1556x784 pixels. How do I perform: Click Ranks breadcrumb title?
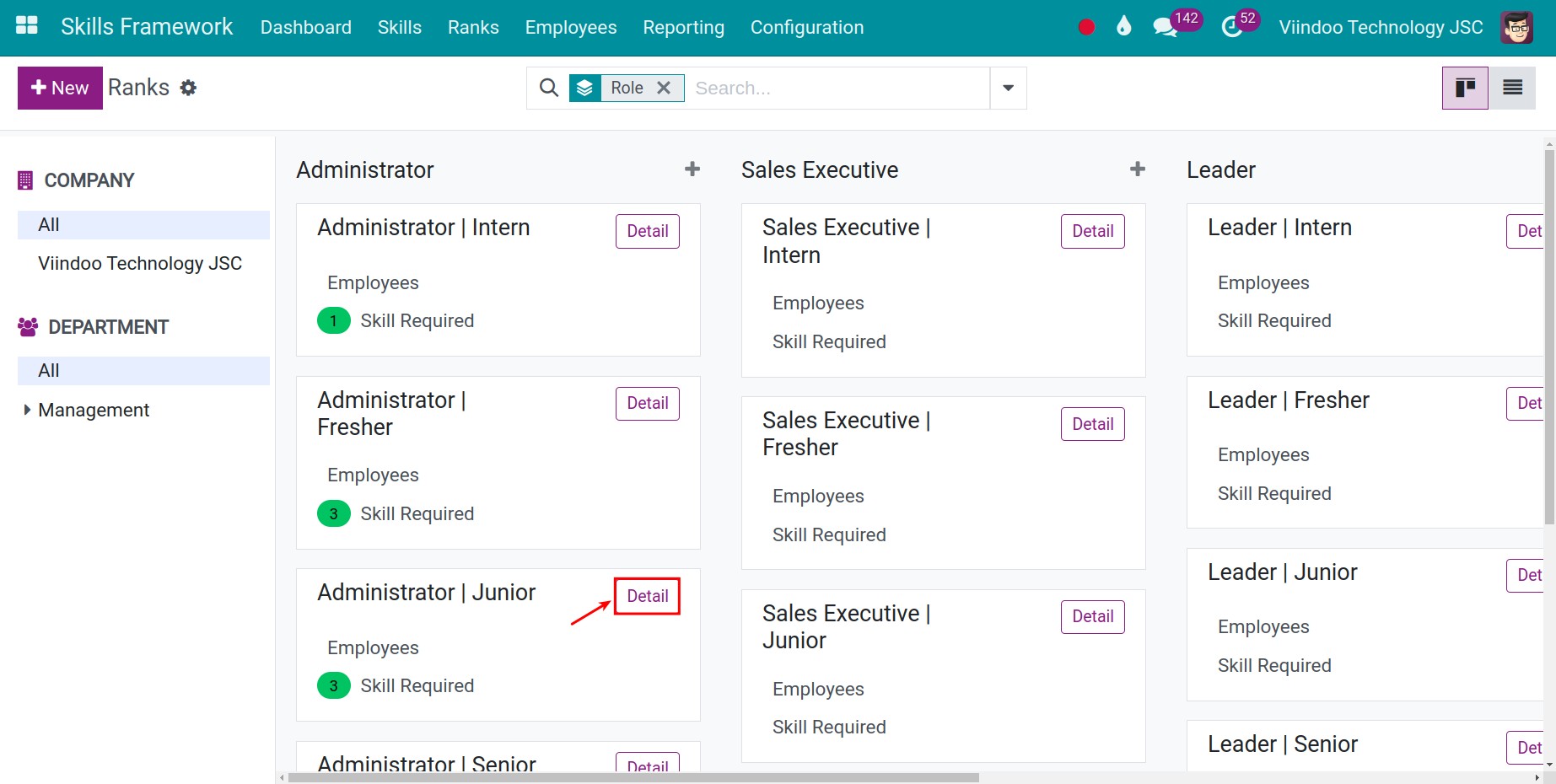138,88
